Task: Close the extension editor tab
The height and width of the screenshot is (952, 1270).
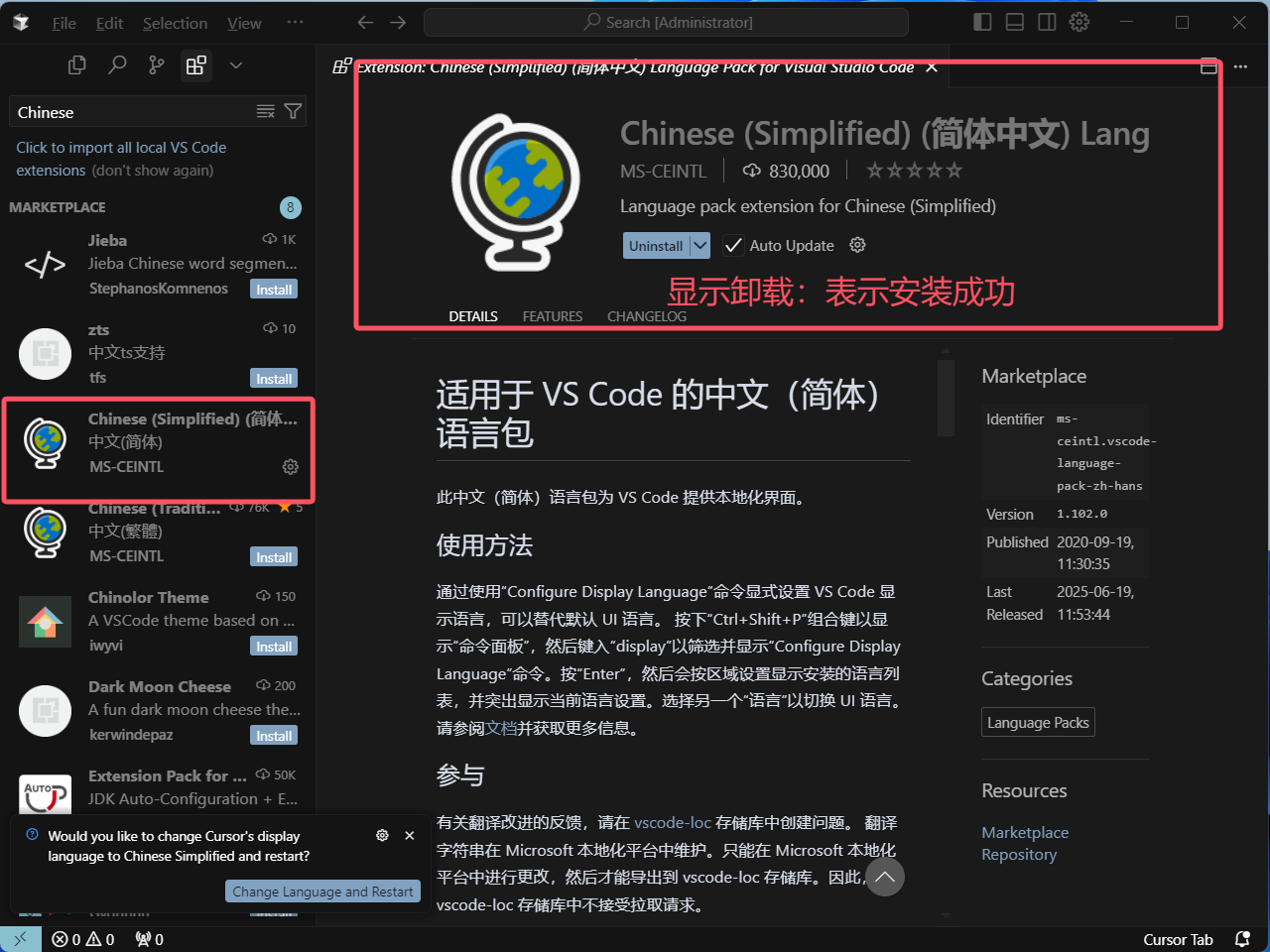Action: point(932,67)
